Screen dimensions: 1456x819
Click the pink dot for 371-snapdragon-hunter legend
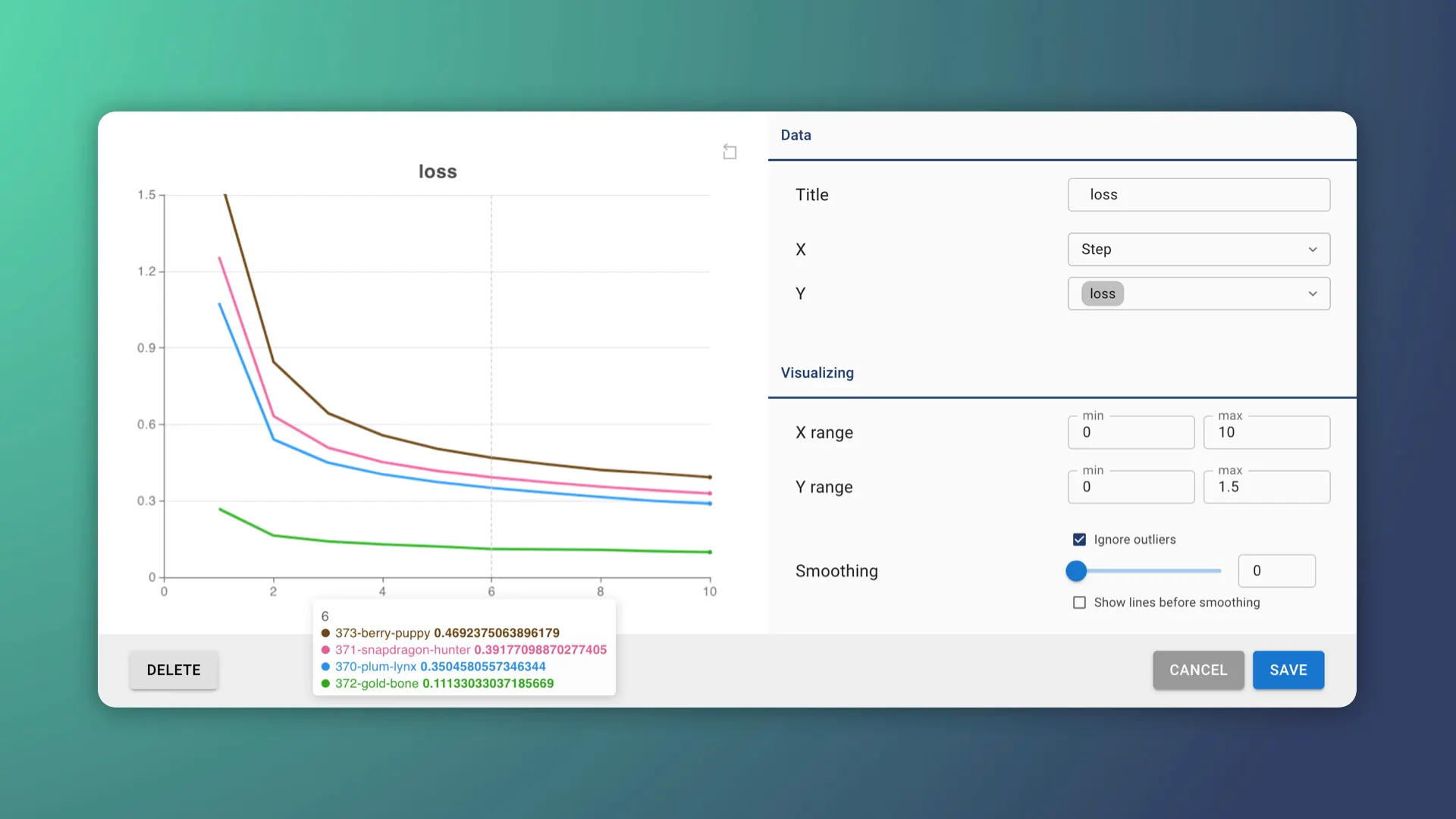[325, 650]
